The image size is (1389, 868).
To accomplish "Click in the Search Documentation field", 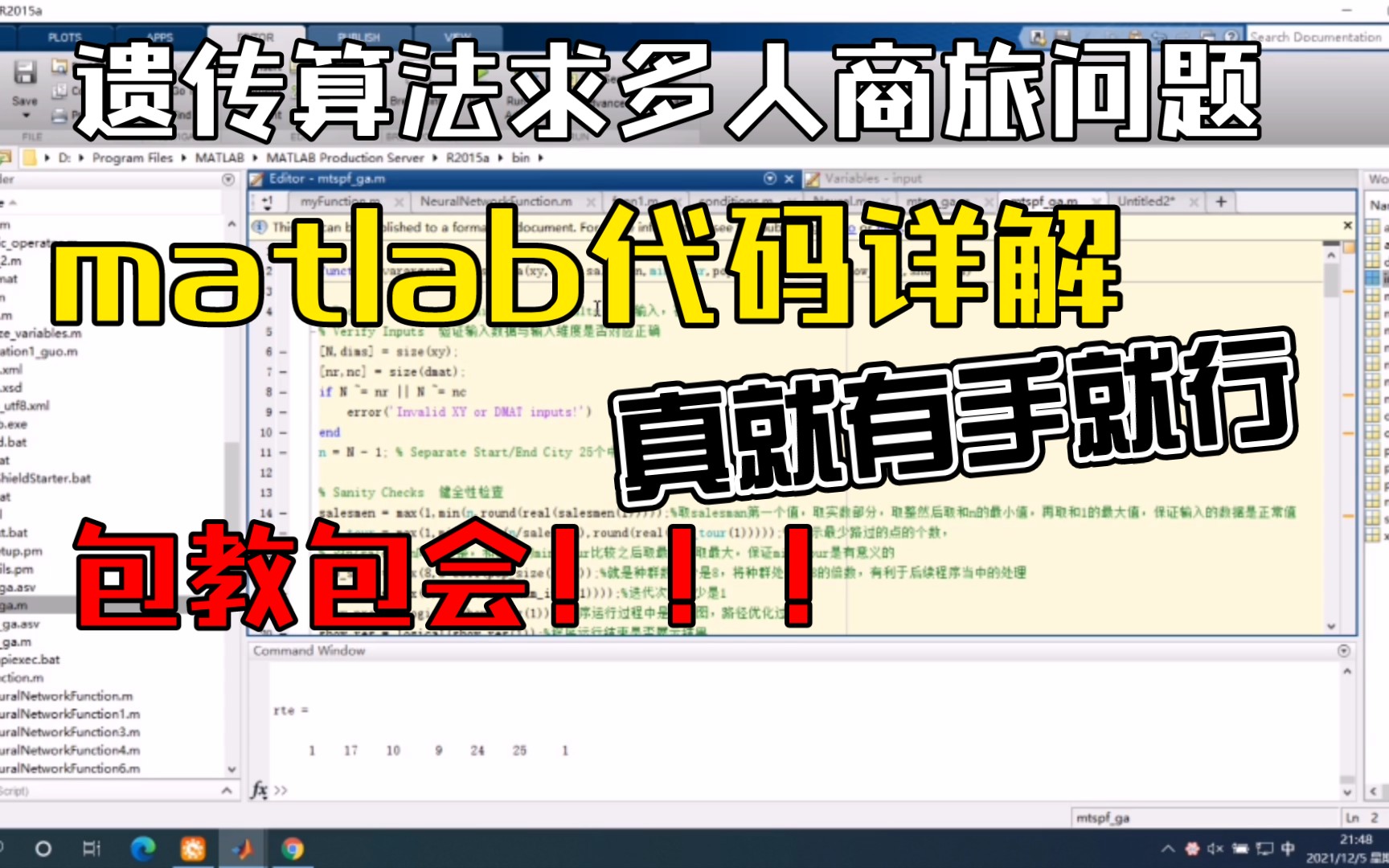I will click(x=1317, y=37).
